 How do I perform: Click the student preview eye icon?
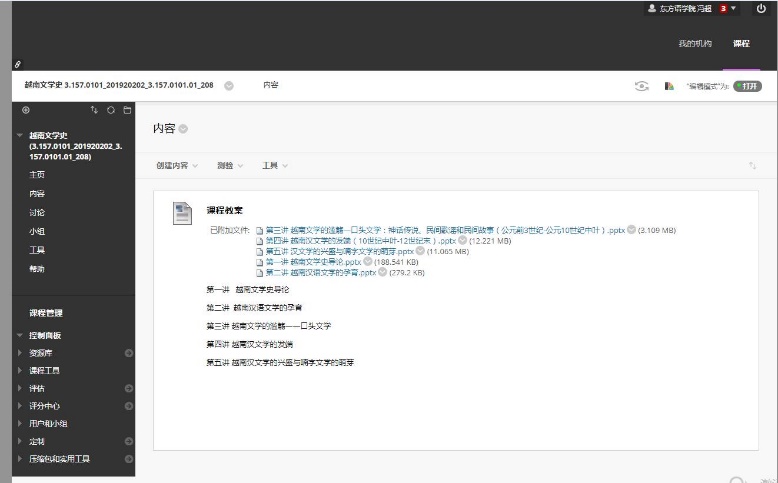coord(642,86)
